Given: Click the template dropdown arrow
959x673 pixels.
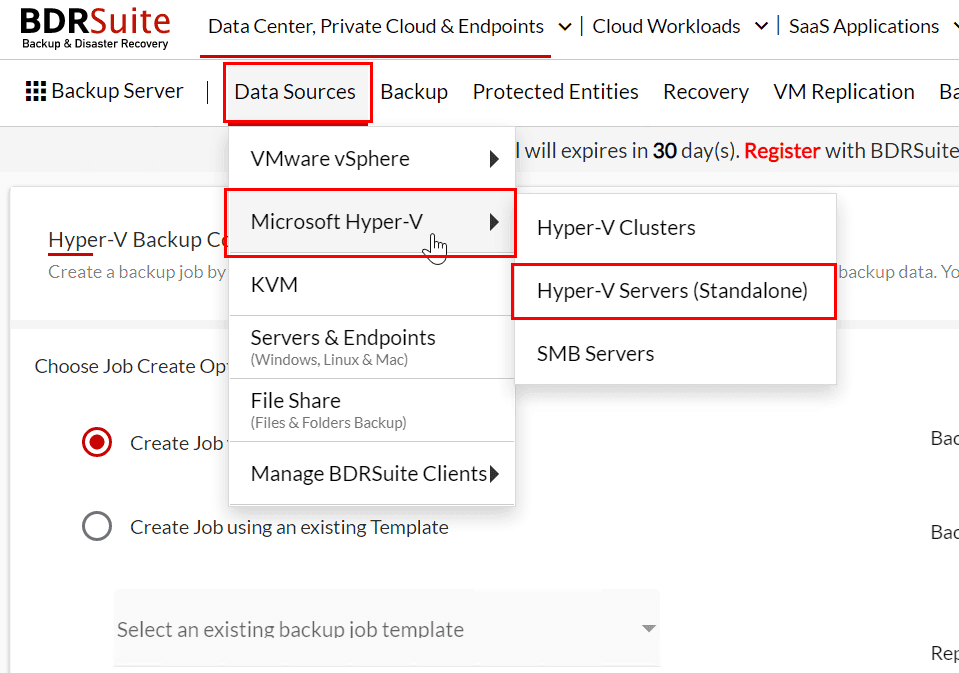Looking at the screenshot, I should click(x=648, y=628).
